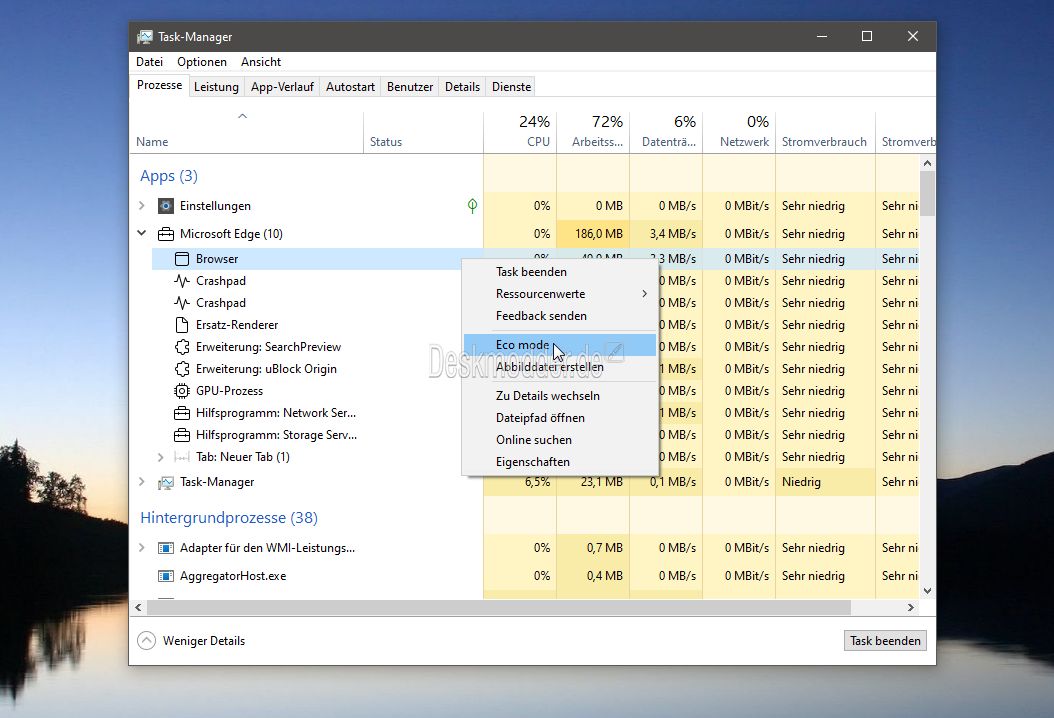The height and width of the screenshot is (718, 1054).
Task: Click the Task-Manager row icon
Action: tap(165, 482)
